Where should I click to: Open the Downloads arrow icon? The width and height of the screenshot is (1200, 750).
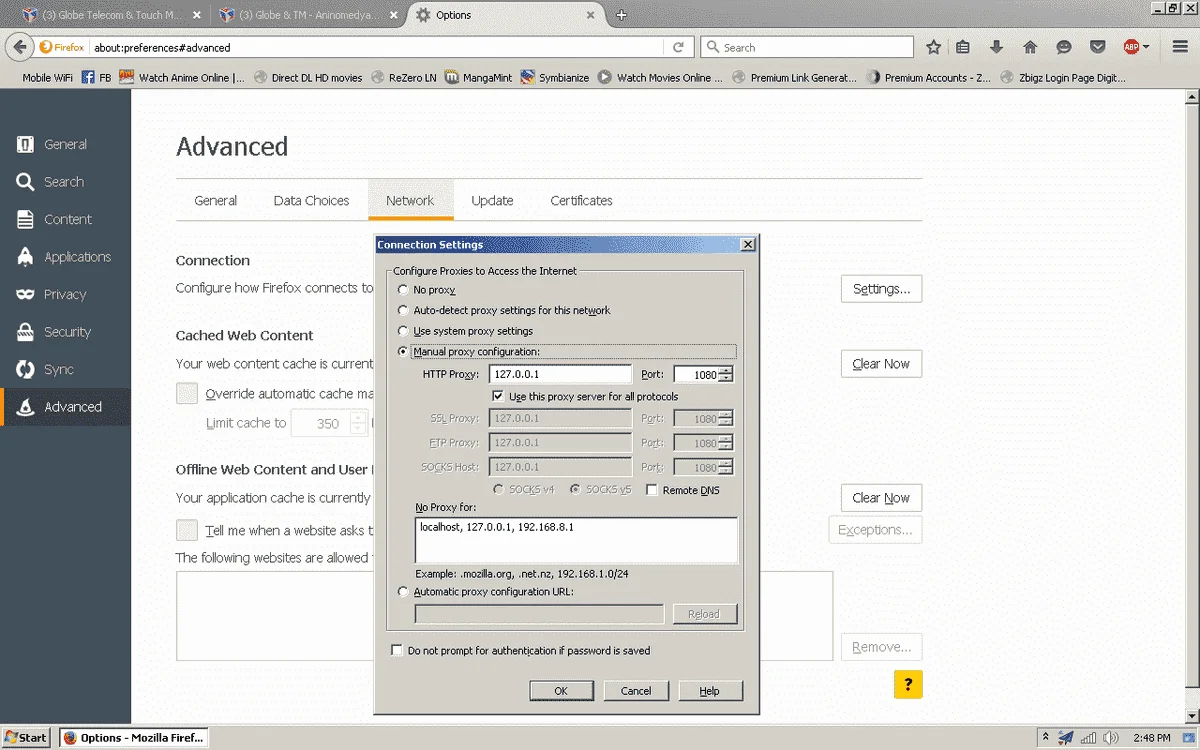[996, 47]
